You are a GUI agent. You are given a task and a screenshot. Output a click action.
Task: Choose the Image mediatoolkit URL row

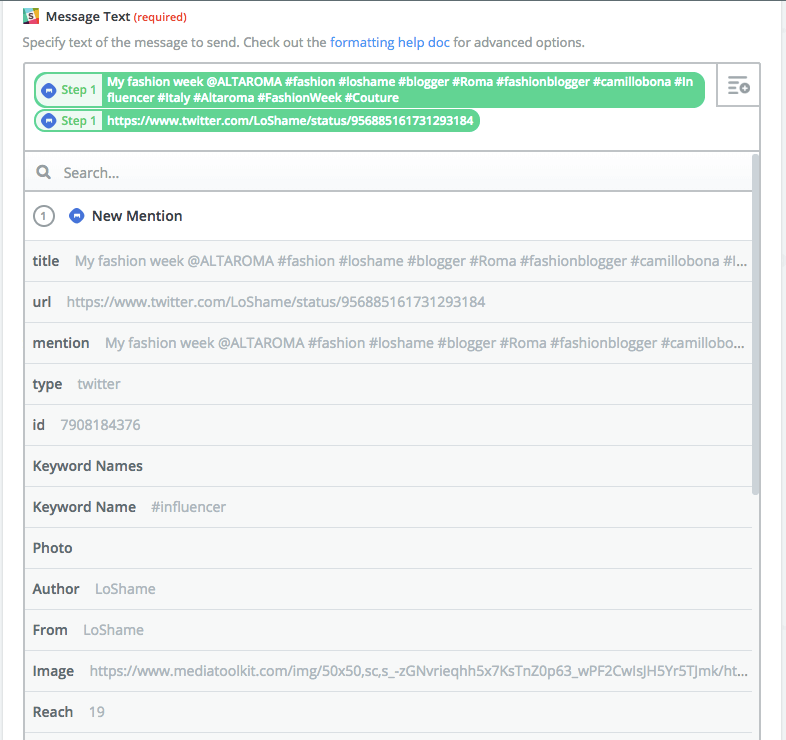[388, 671]
